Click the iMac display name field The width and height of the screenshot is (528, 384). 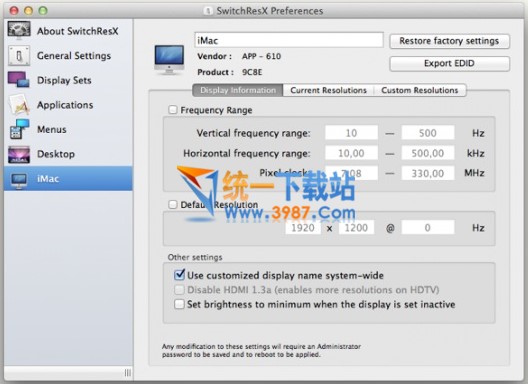click(x=289, y=40)
